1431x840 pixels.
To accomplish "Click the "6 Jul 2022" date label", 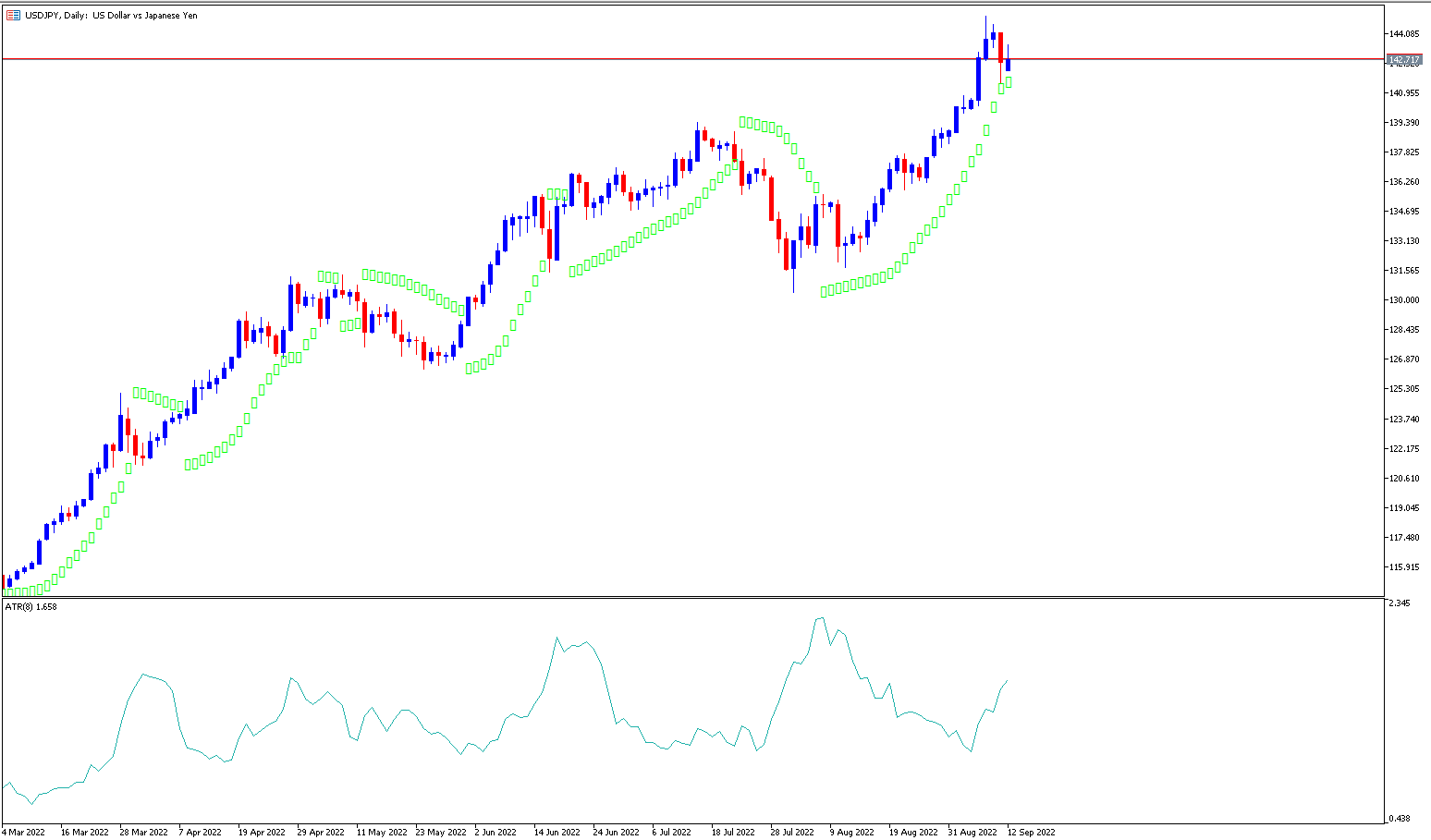I will (x=671, y=833).
